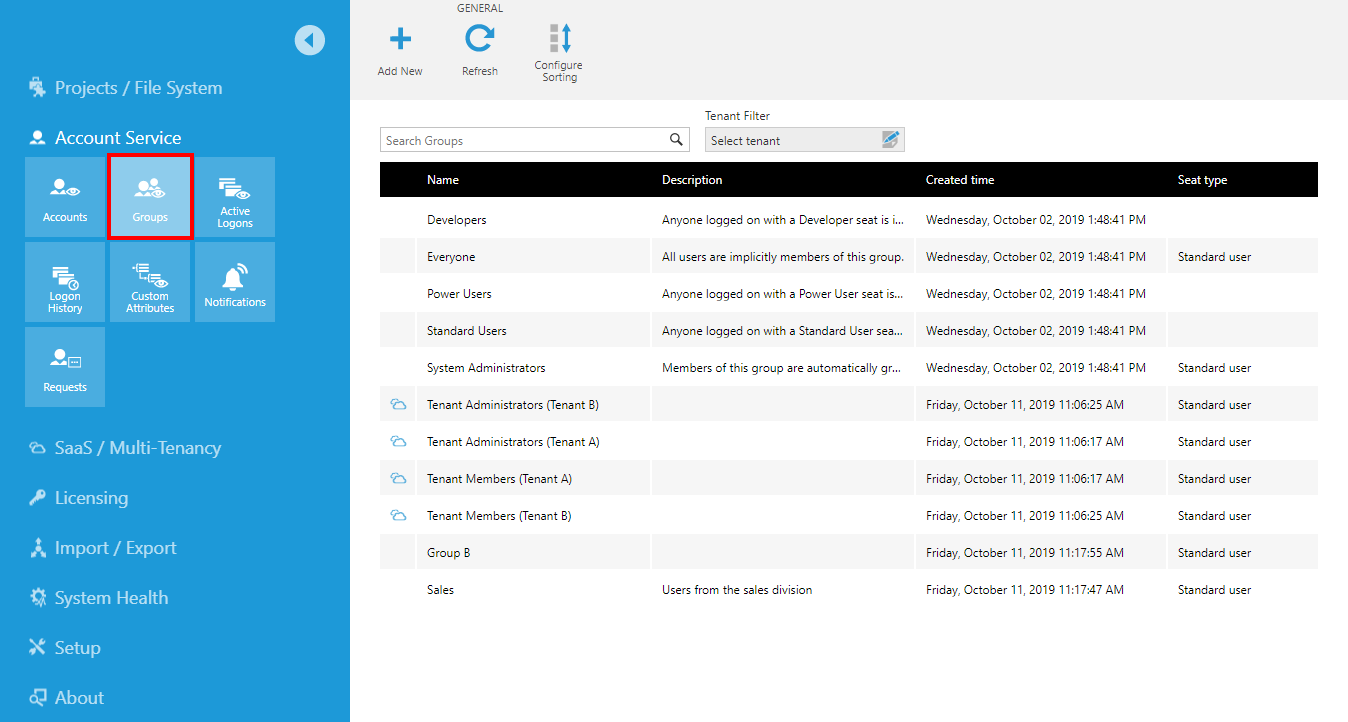
Task: Click the System Administrators description cell
Action: 783,368
